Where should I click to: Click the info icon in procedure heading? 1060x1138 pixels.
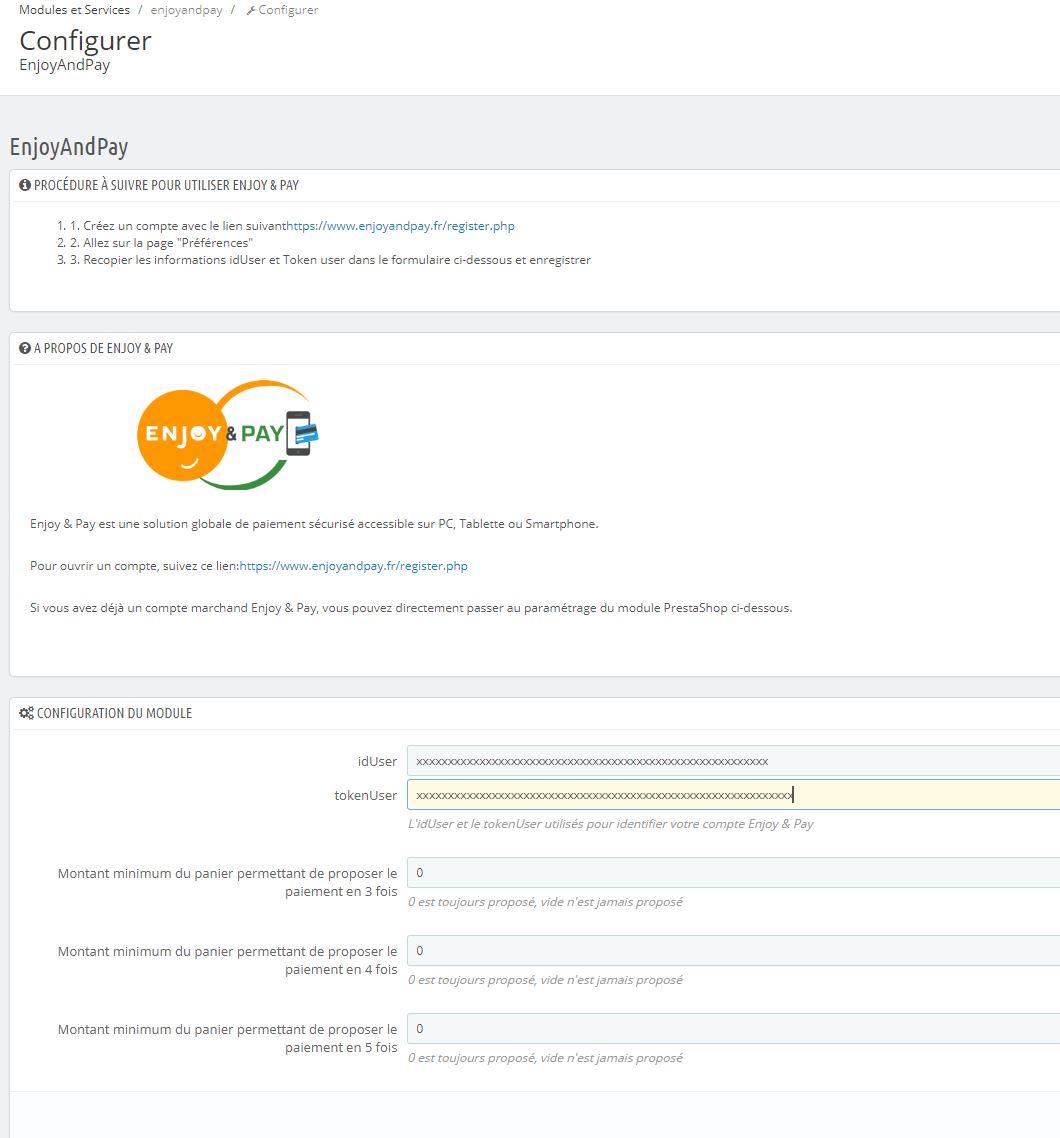click(x=25, y=185)
